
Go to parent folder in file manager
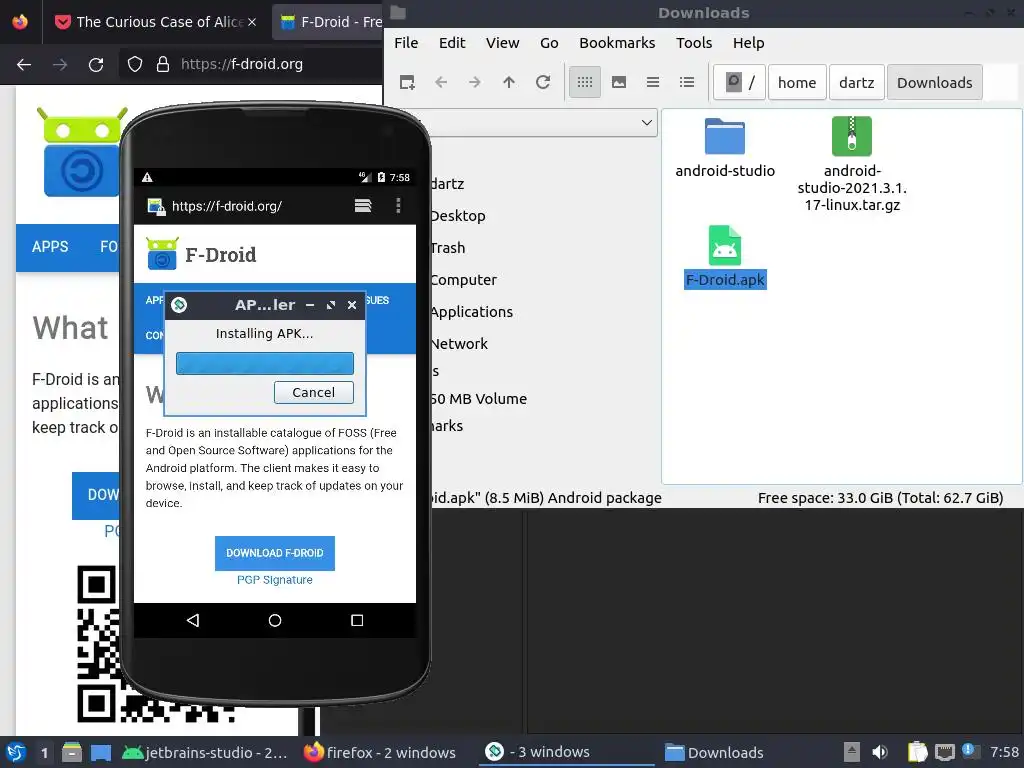[x=509, y=82]
